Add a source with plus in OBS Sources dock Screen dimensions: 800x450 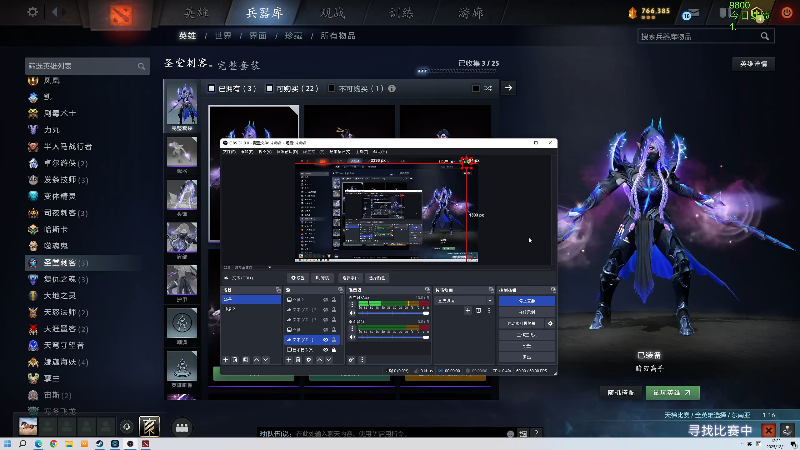[x=289, y=360]
